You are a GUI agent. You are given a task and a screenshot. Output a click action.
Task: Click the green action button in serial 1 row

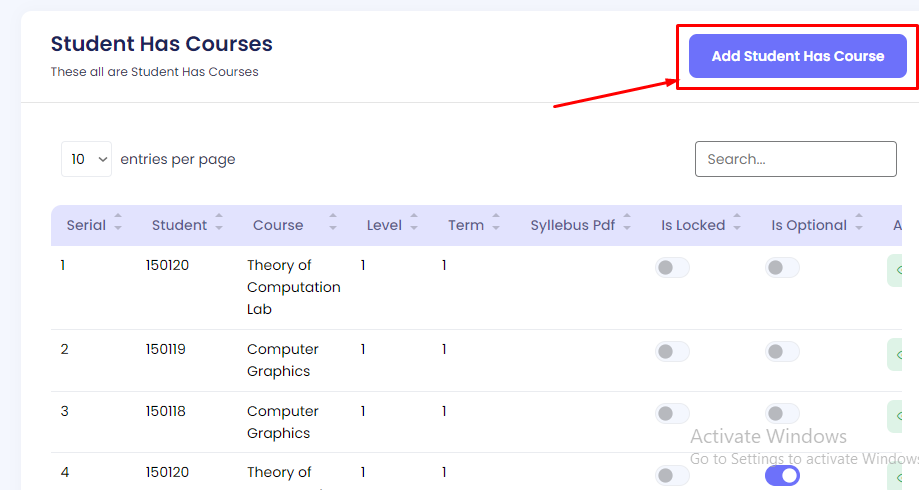tap(902, 270)
